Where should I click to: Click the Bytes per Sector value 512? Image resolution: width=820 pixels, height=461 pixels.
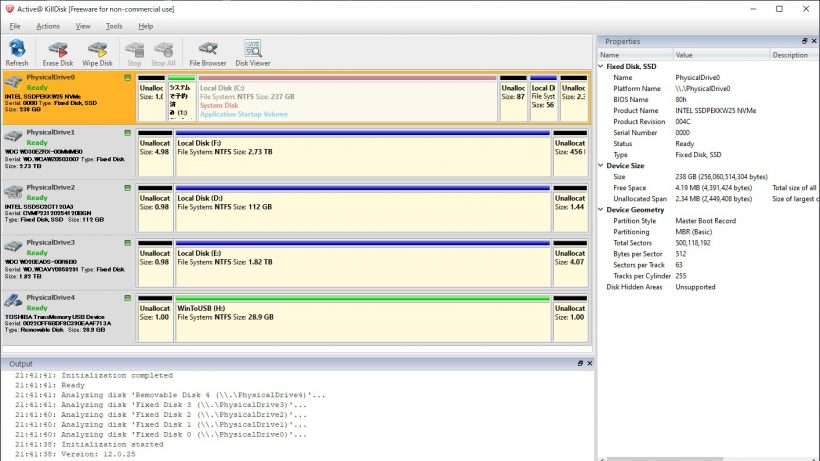[x=680, y=253]
